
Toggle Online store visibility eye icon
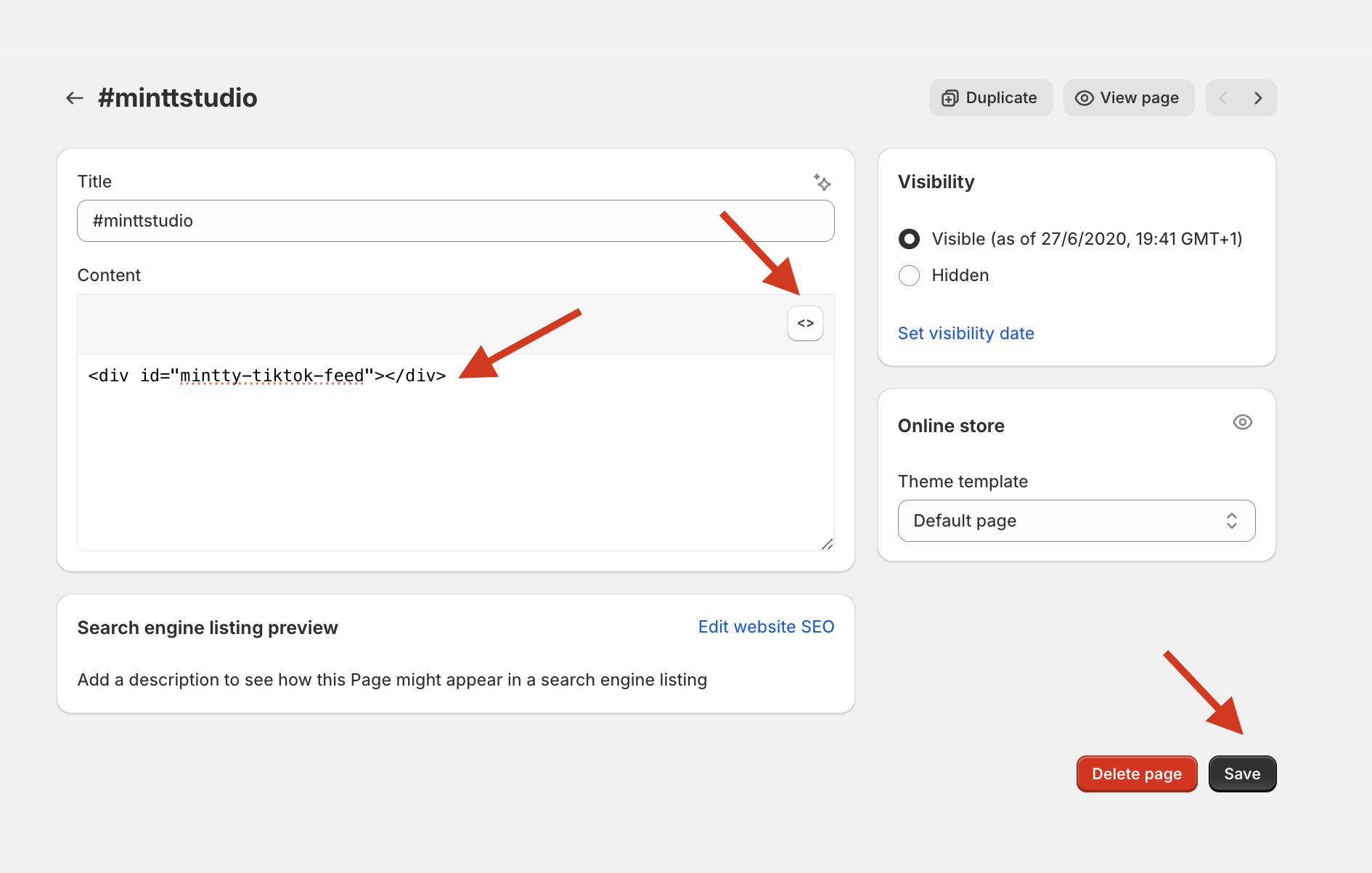coord(1243,422)
